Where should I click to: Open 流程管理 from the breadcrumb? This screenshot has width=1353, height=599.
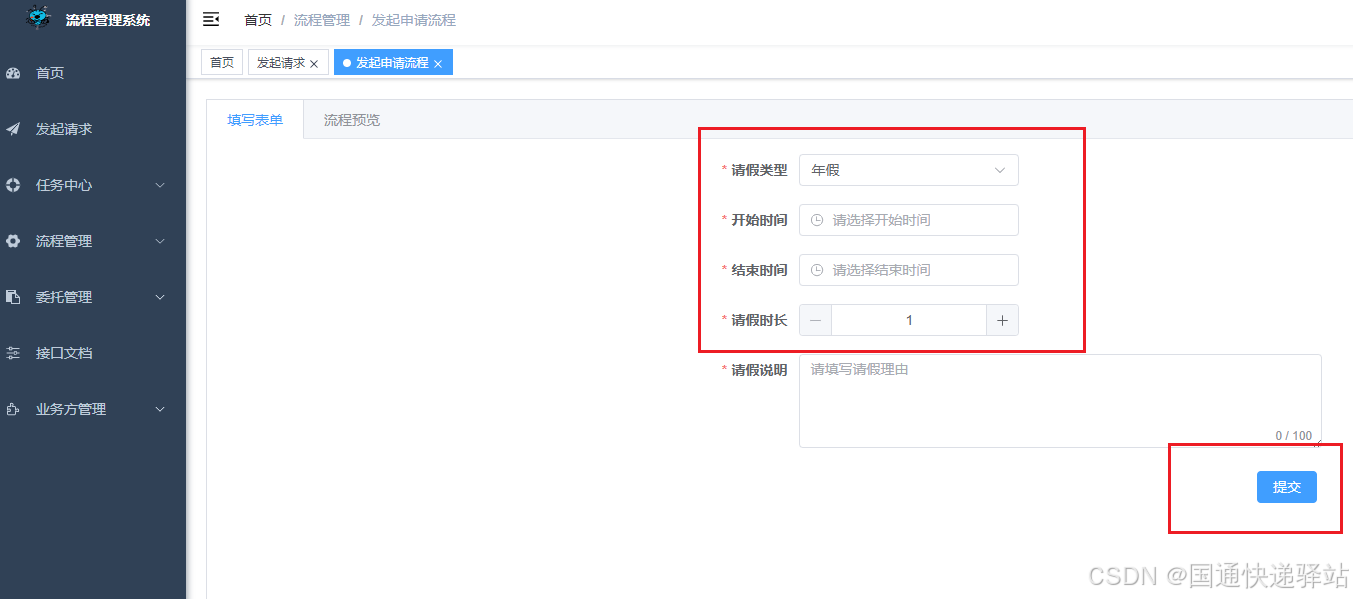[322, 19]
